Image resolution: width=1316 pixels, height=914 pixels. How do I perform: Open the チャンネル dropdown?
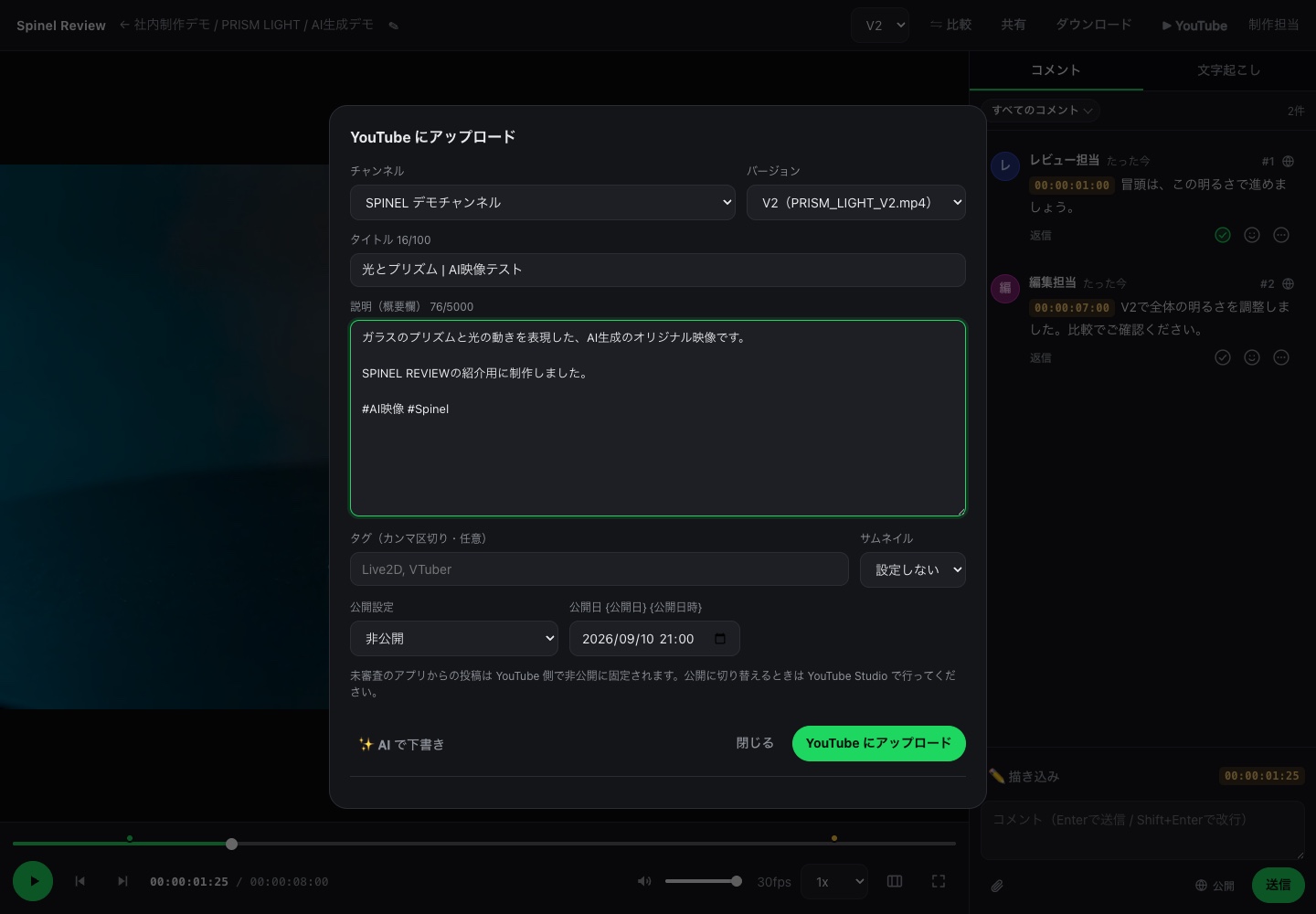point(543,203)
